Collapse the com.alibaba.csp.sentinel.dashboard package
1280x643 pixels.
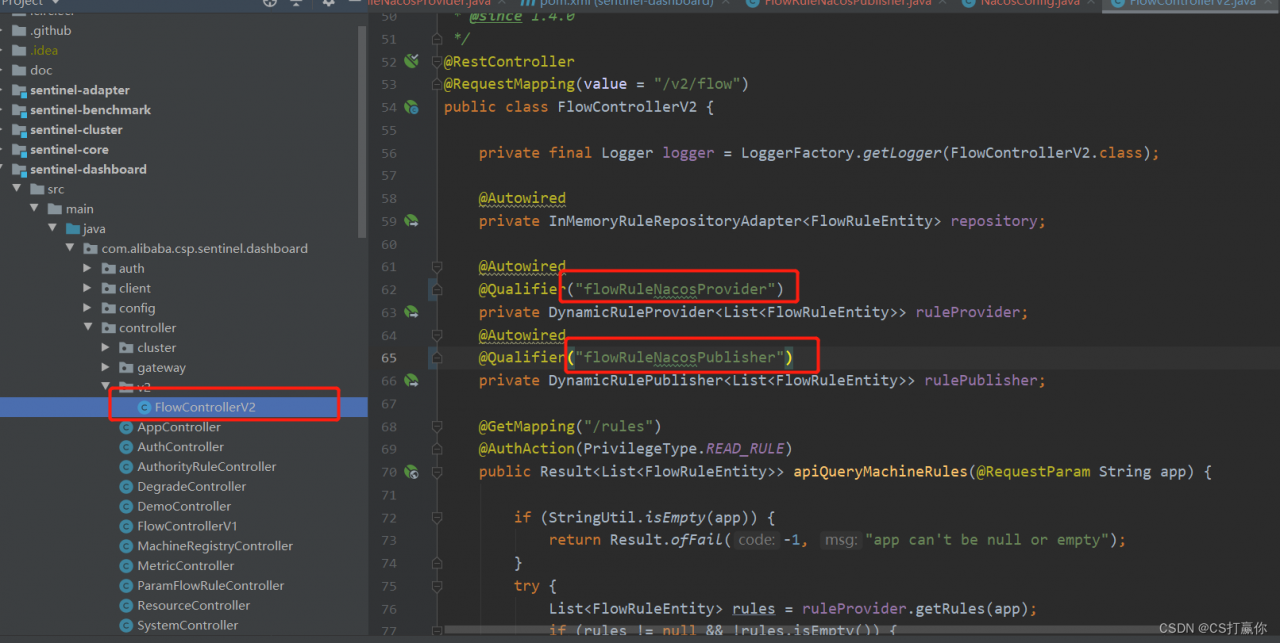click(70, 248)
